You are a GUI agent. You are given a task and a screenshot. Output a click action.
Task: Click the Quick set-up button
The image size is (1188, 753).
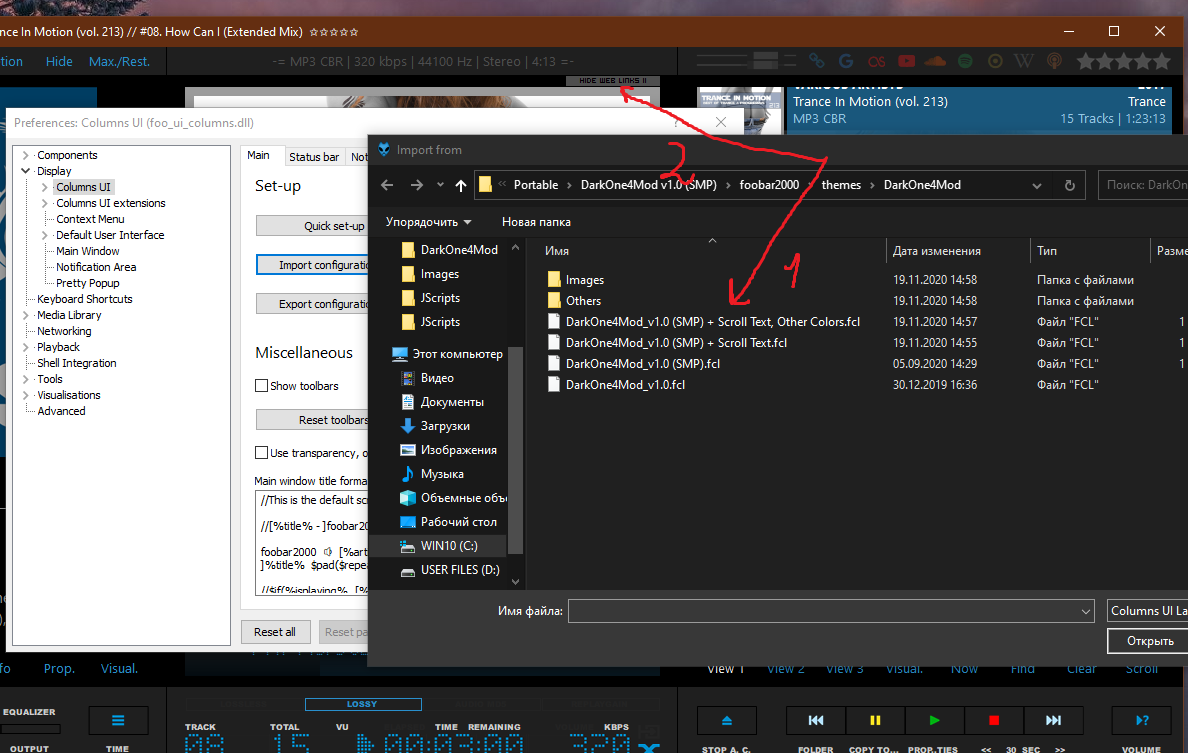(x=312, y=226)
